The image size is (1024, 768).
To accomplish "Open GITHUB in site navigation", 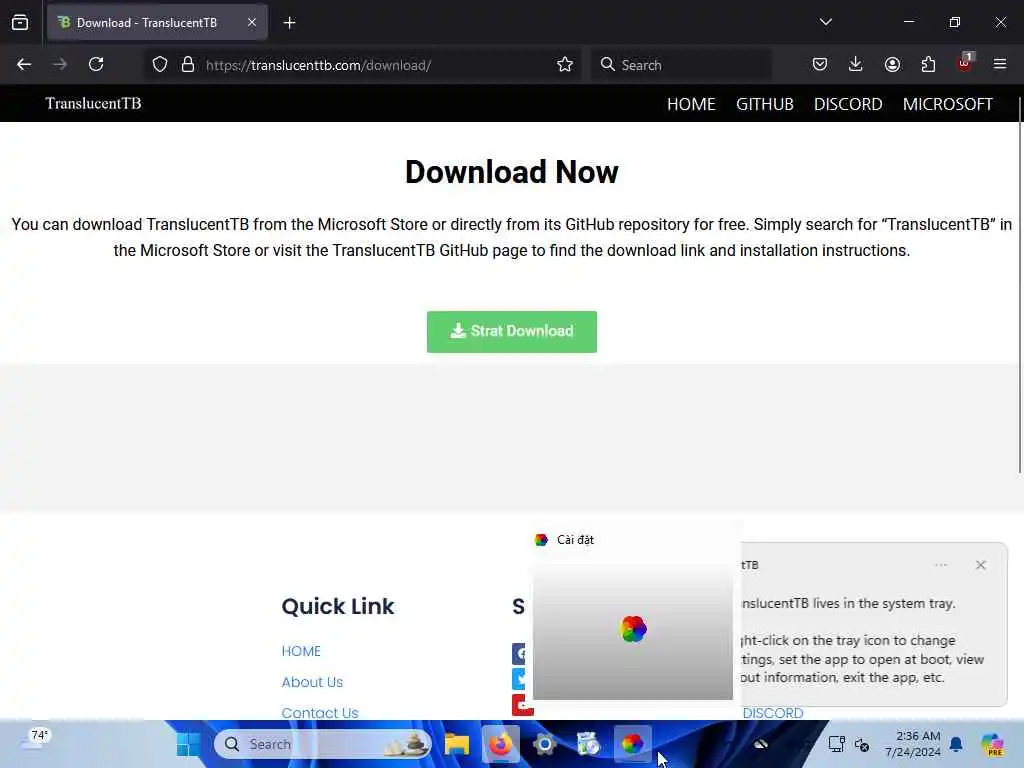I will pyautogui.click(x=765, y=104).
